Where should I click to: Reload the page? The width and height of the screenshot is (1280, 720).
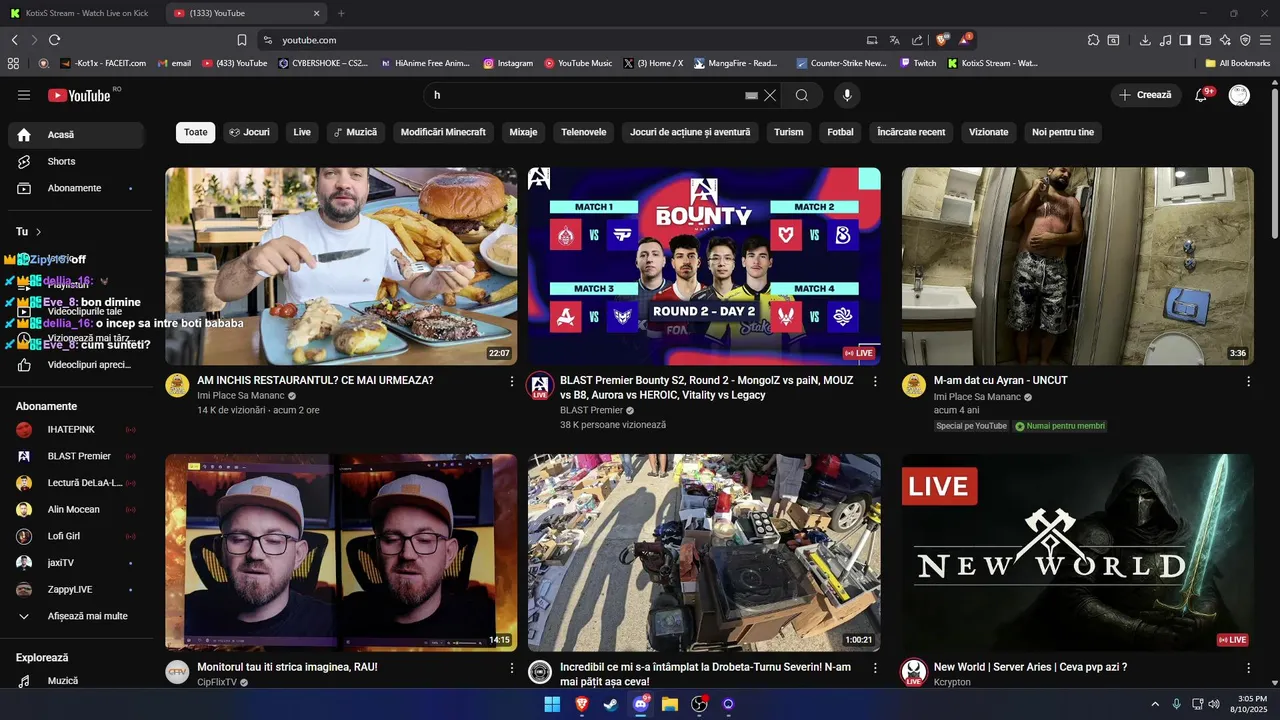(54, 40)
